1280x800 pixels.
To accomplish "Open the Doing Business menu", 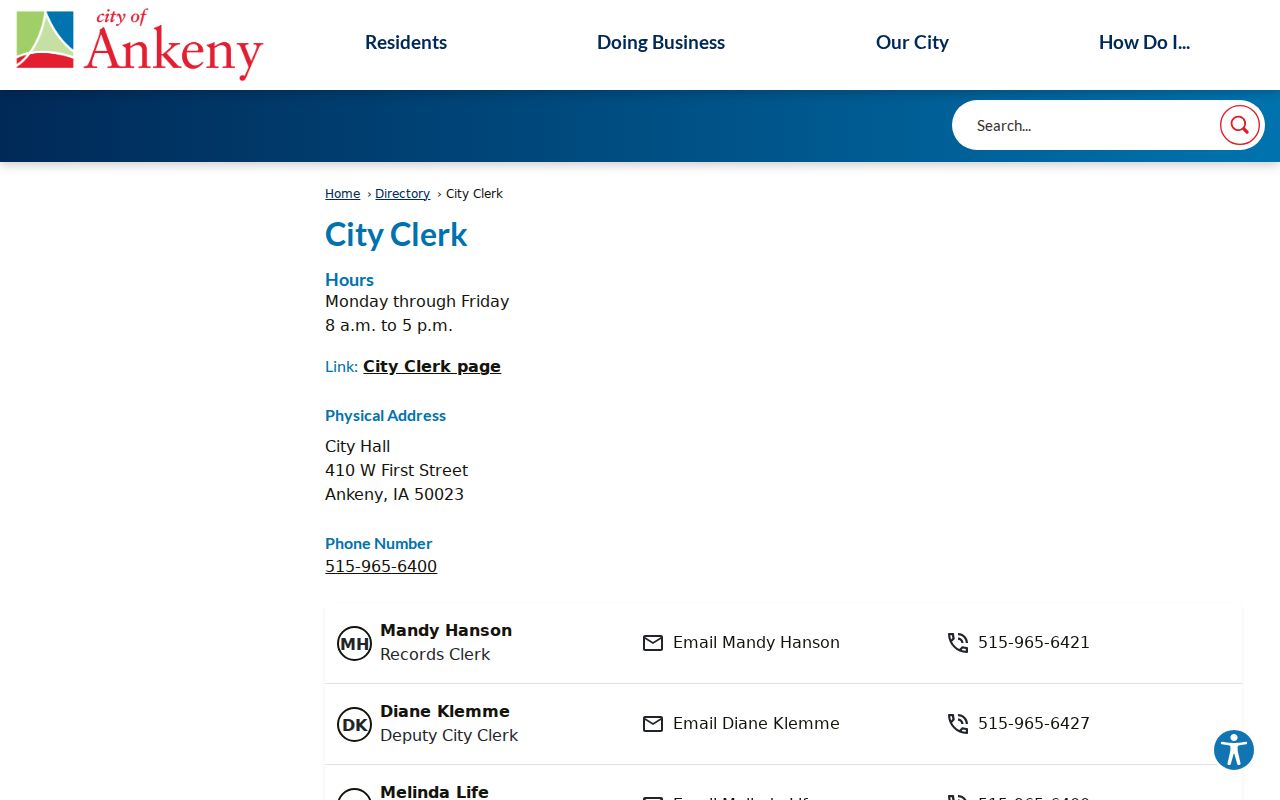I will pyautogui.click(x=661, y=42).
